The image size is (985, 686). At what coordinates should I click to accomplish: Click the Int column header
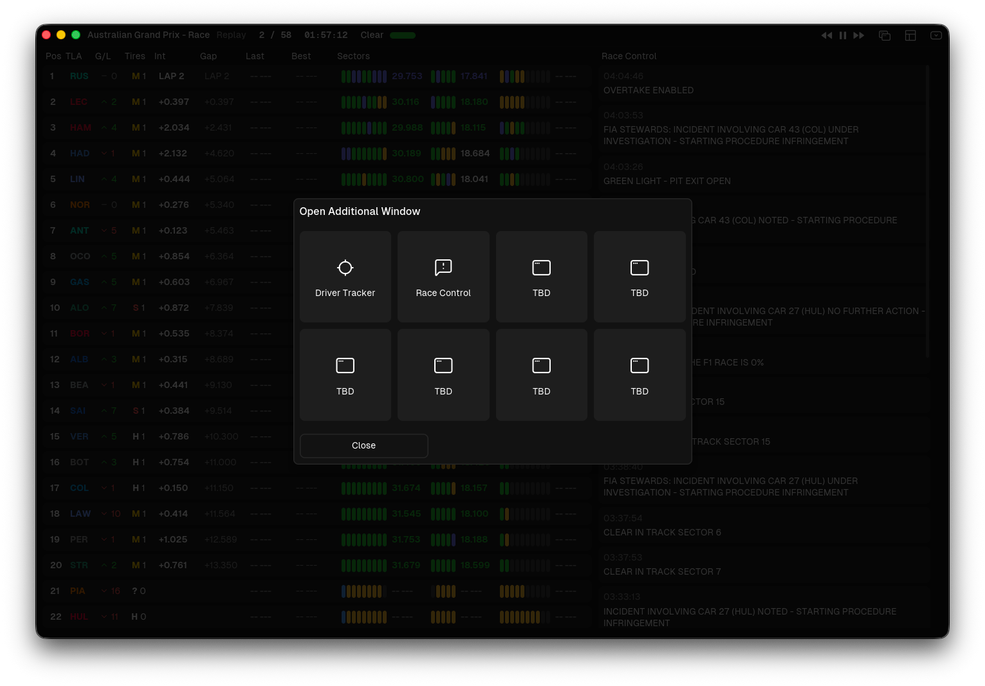(x=160, y=56)
